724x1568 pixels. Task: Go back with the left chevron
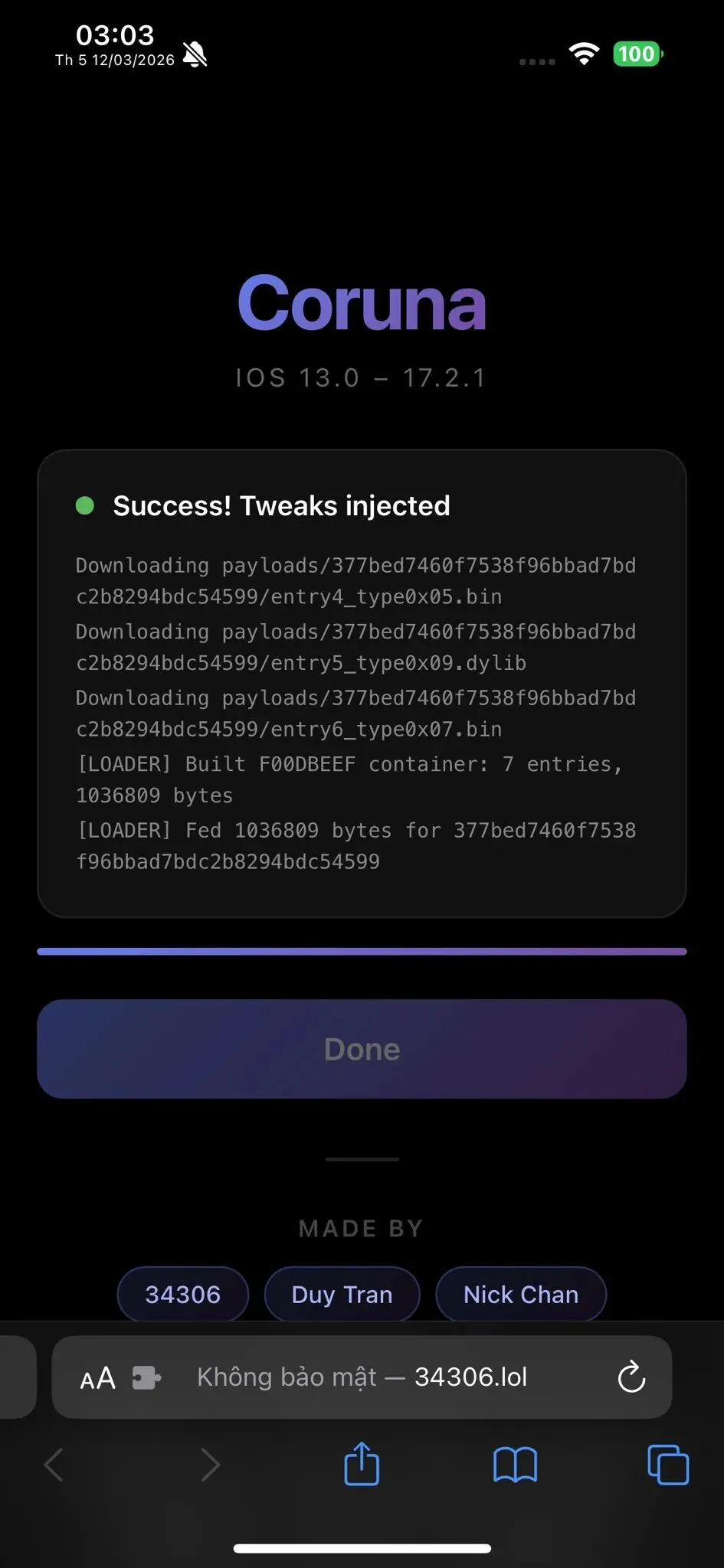click(x=54, y=1465)
